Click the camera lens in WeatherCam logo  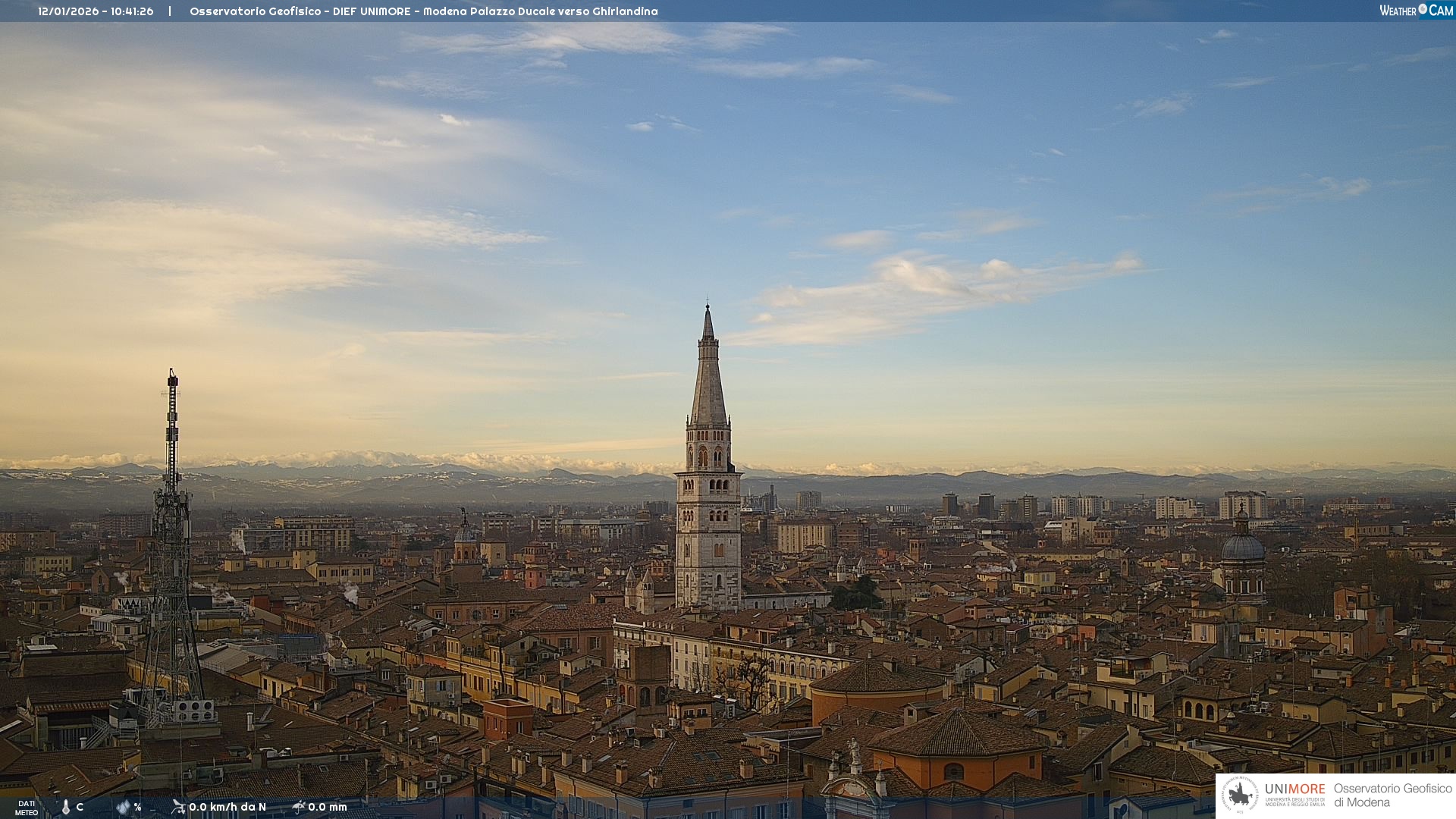click(1423, 9)
